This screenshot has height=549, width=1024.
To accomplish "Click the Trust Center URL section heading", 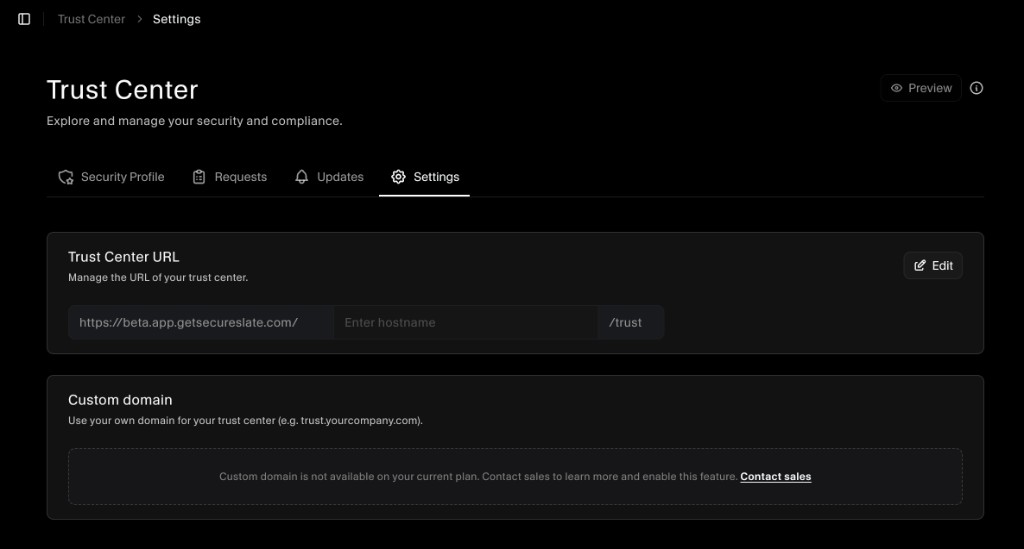I will 123,257.
